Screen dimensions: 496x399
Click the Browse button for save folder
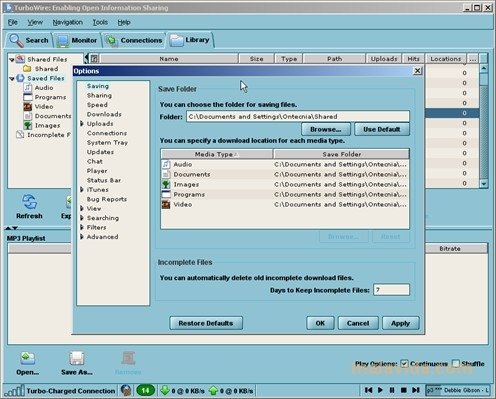click(326, 129)
